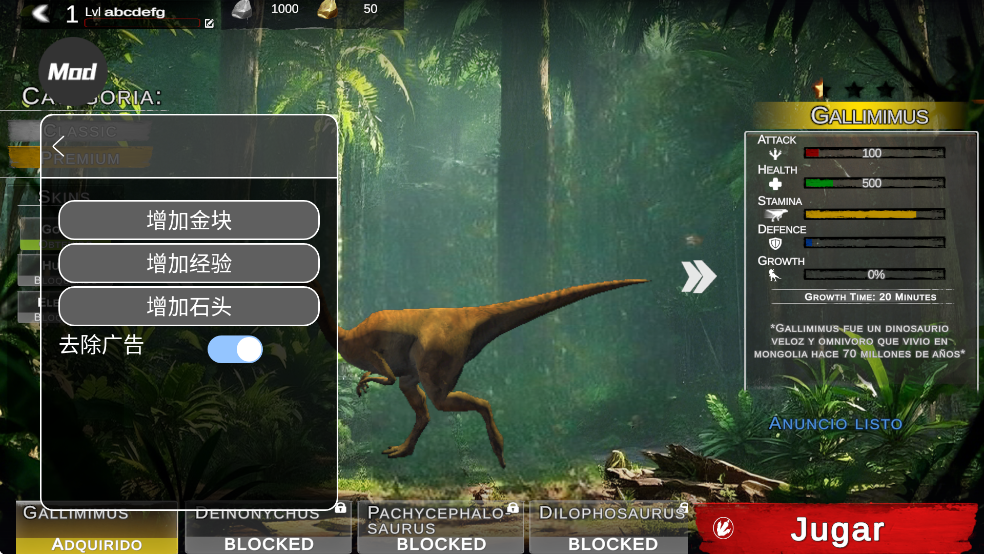
Task: Click the back arrow in the top bar
Action: coord(40,13)
